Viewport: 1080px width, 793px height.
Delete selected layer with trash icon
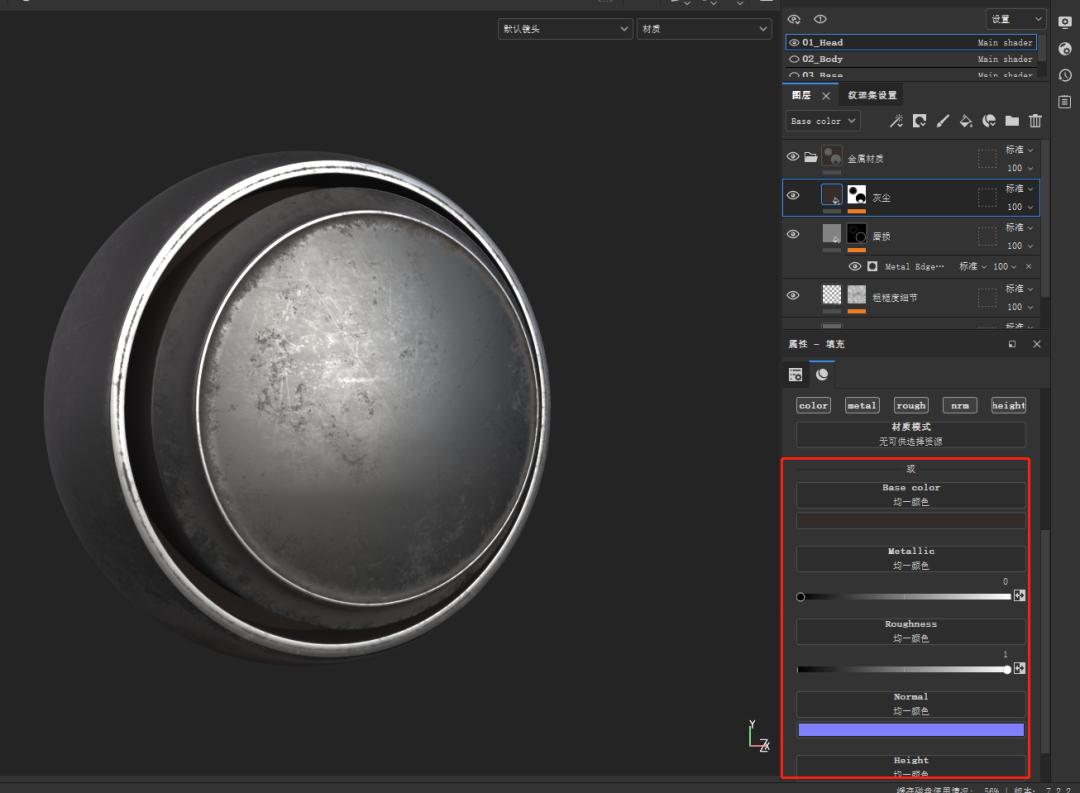click(x=1035, y=121)
